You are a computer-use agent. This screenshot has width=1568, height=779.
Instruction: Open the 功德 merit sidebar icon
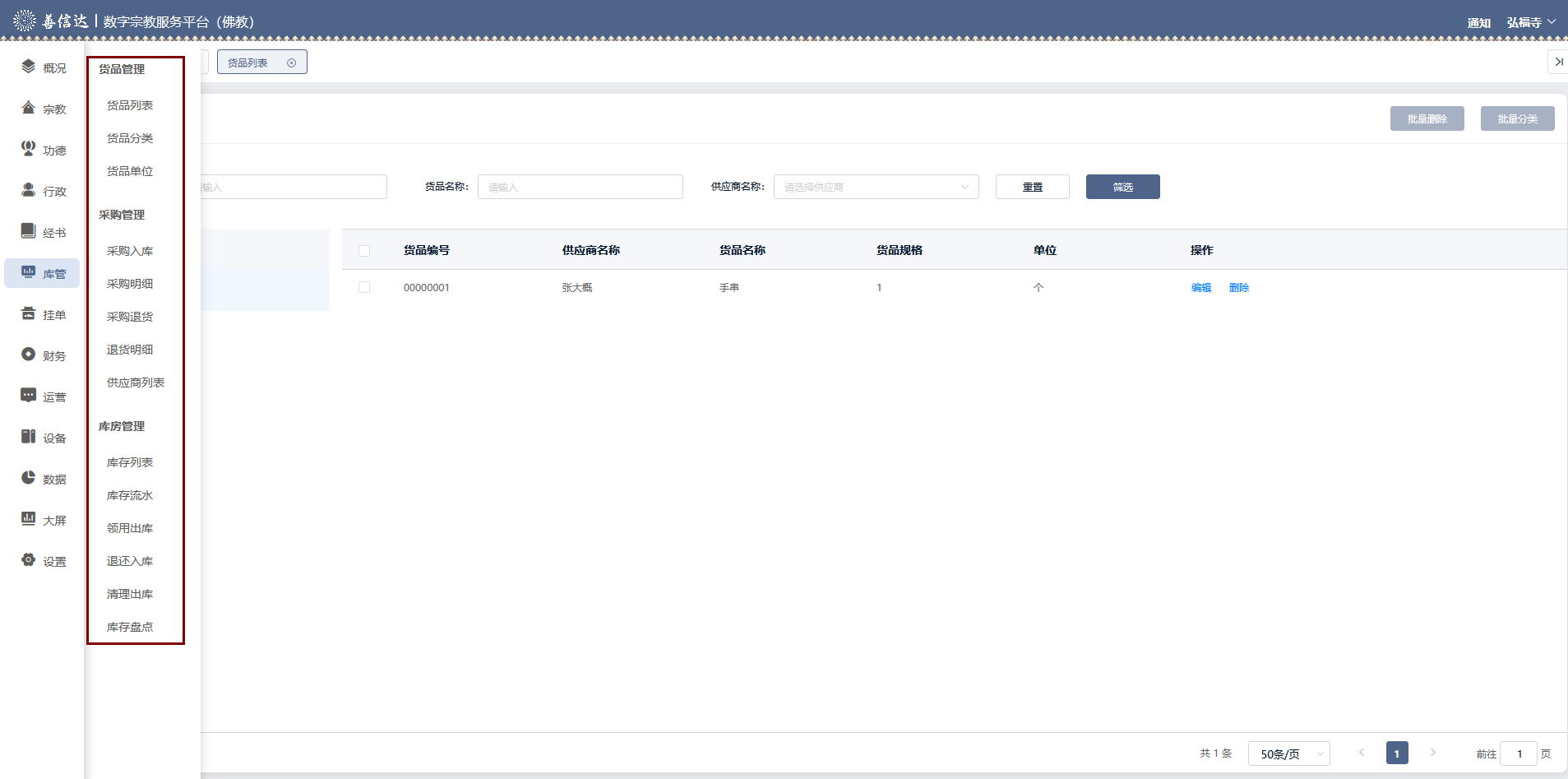(29, 149)
